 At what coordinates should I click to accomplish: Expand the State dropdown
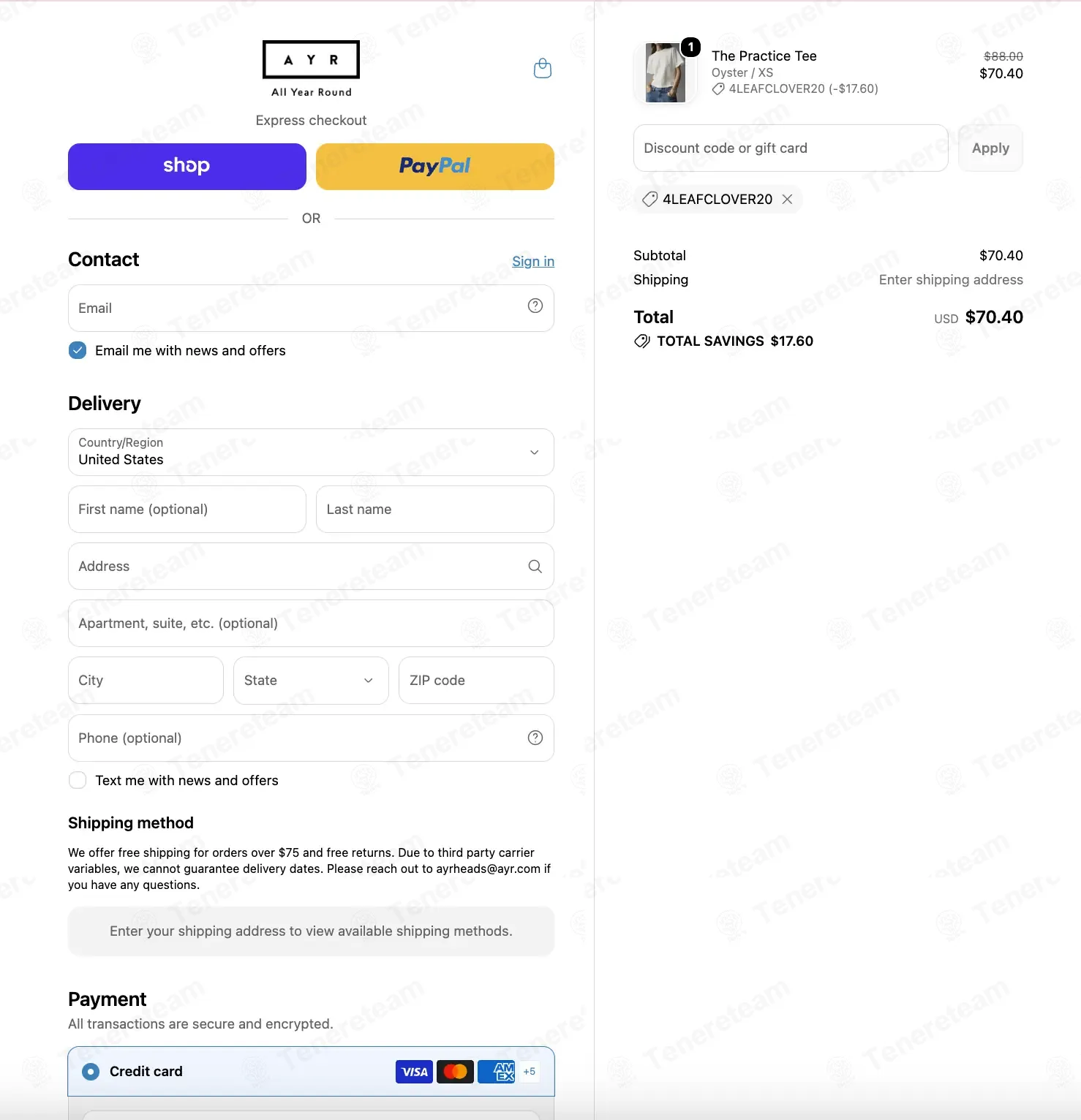(311, 681)
